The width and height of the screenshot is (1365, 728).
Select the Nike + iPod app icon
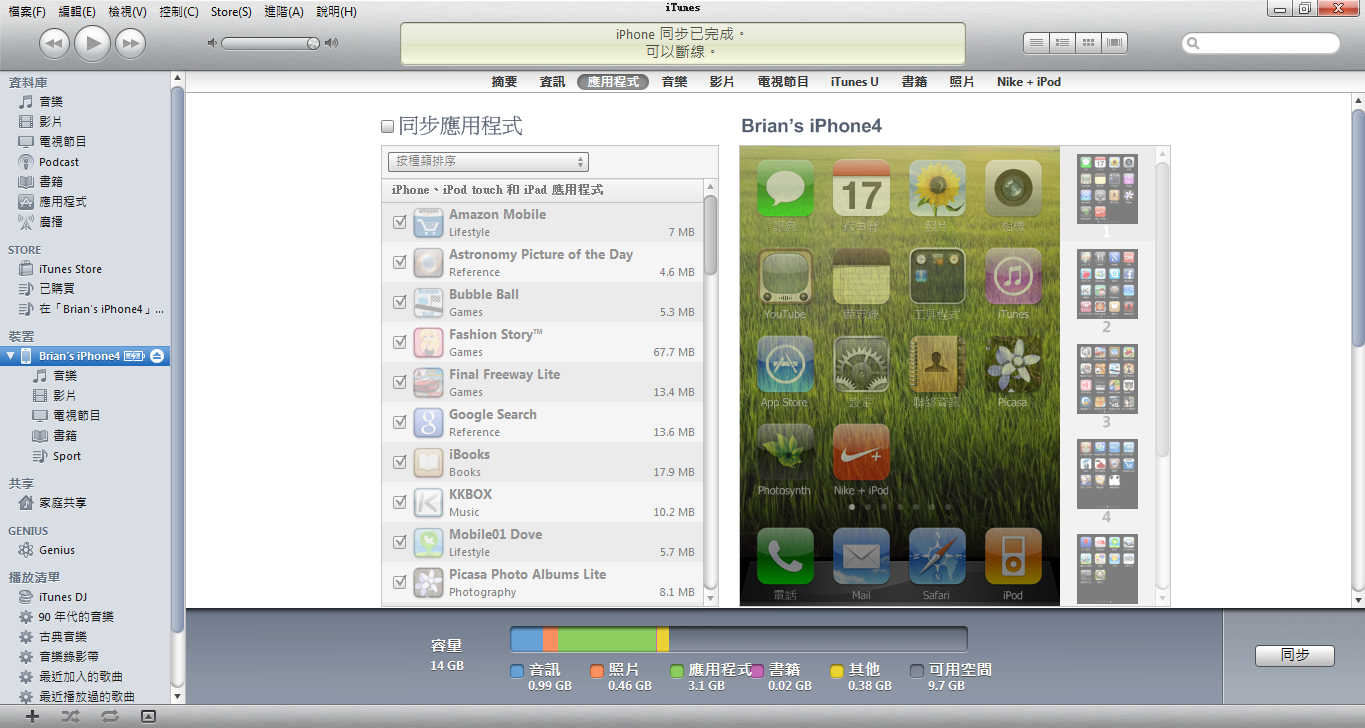pyautogui.click(x=861, y=452)
